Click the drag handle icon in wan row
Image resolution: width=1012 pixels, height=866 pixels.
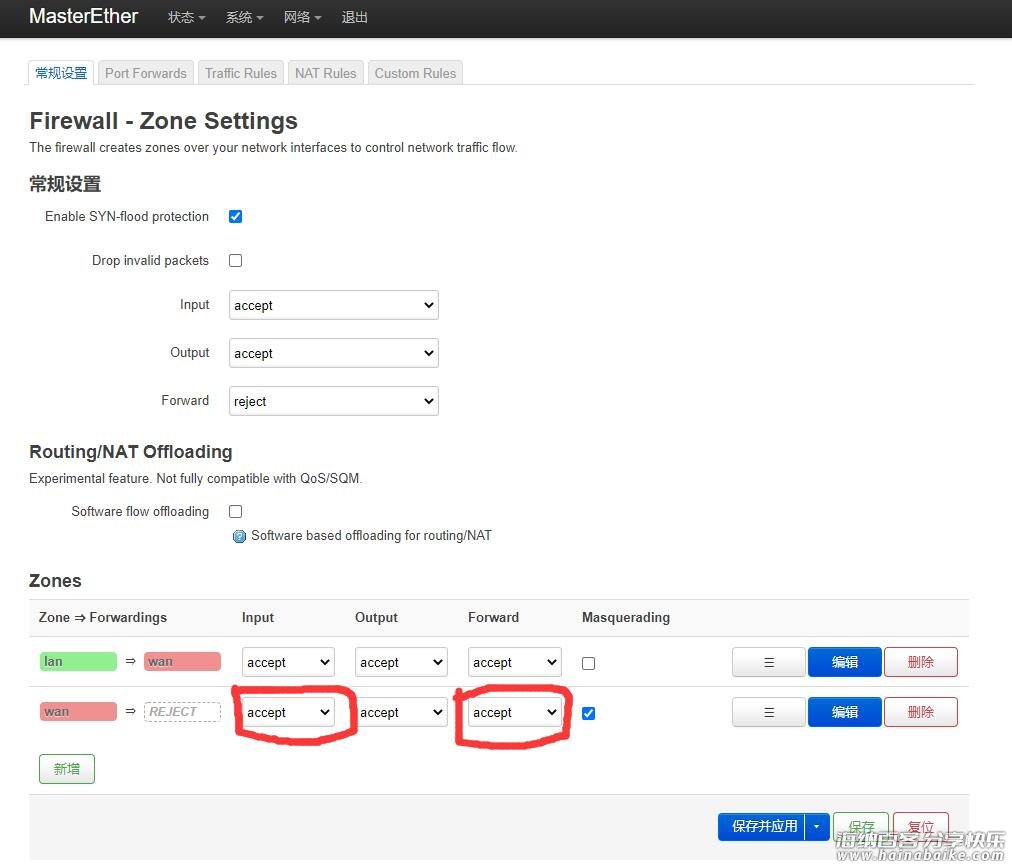pyautogui.click(x=768, y=712)
